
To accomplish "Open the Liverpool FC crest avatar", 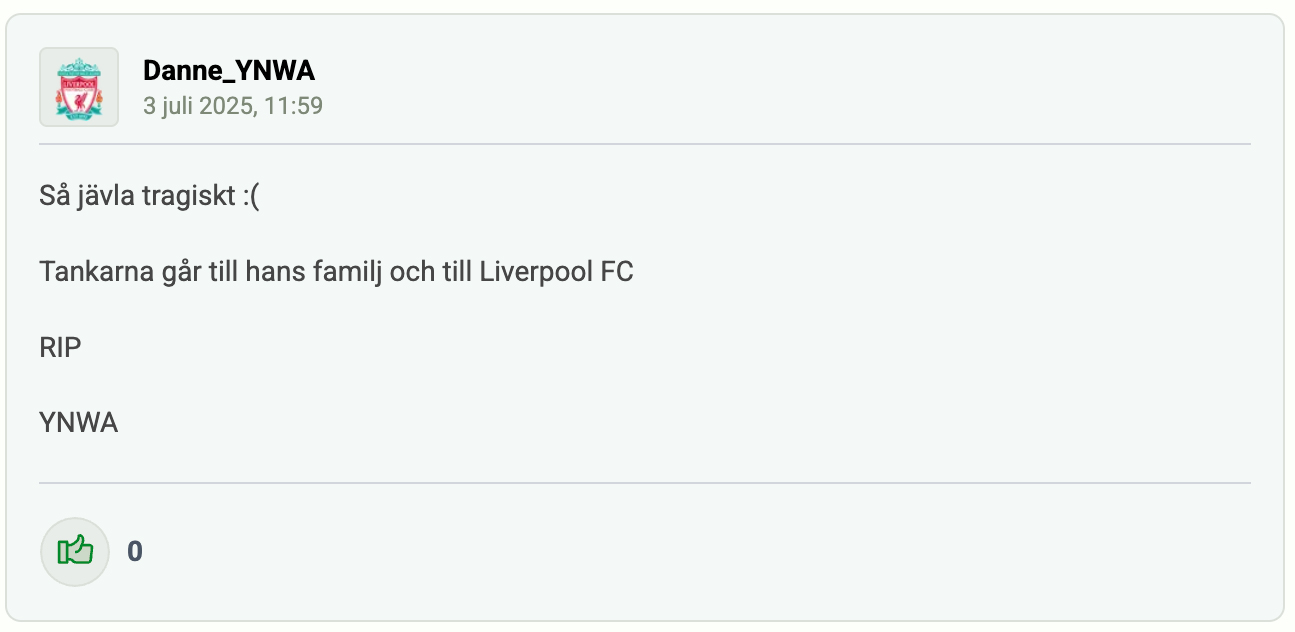I will (79, 87).
